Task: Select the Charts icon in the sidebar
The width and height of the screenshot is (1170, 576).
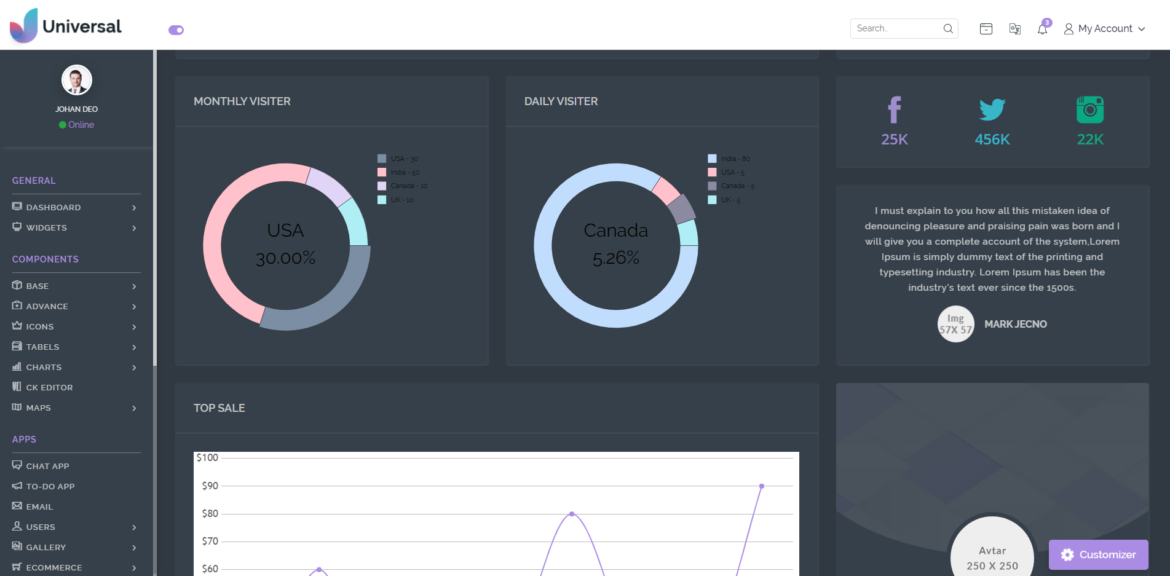Action: (x=15, y=367)
